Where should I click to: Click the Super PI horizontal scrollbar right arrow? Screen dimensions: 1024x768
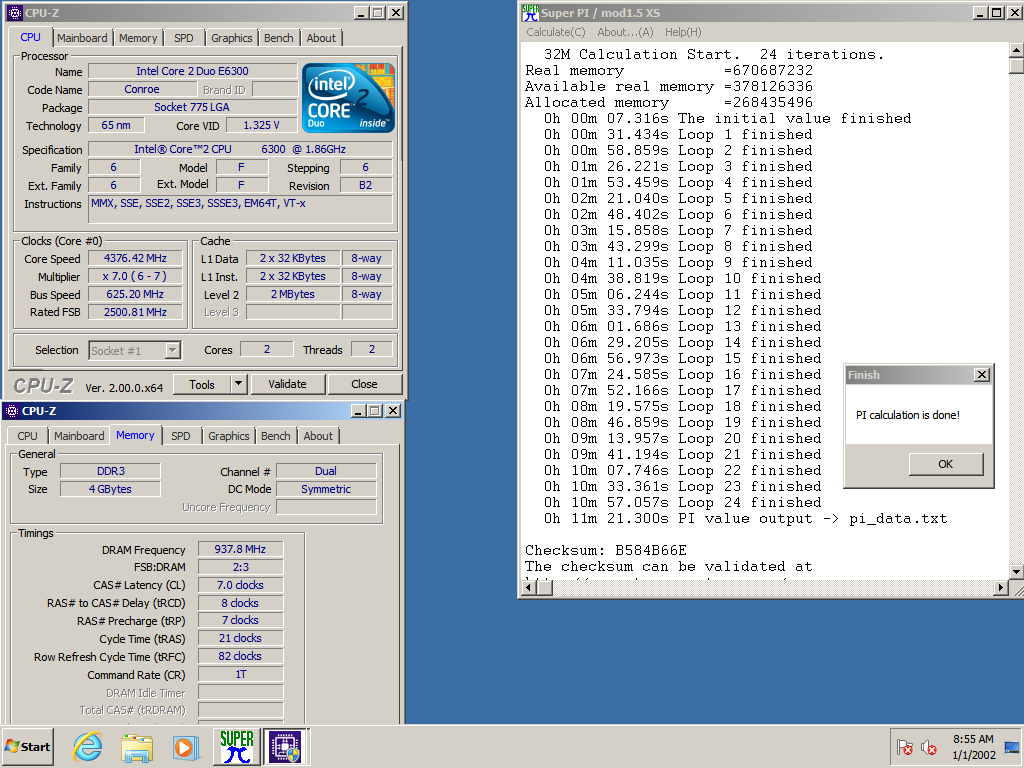[x=1001, y=588]
